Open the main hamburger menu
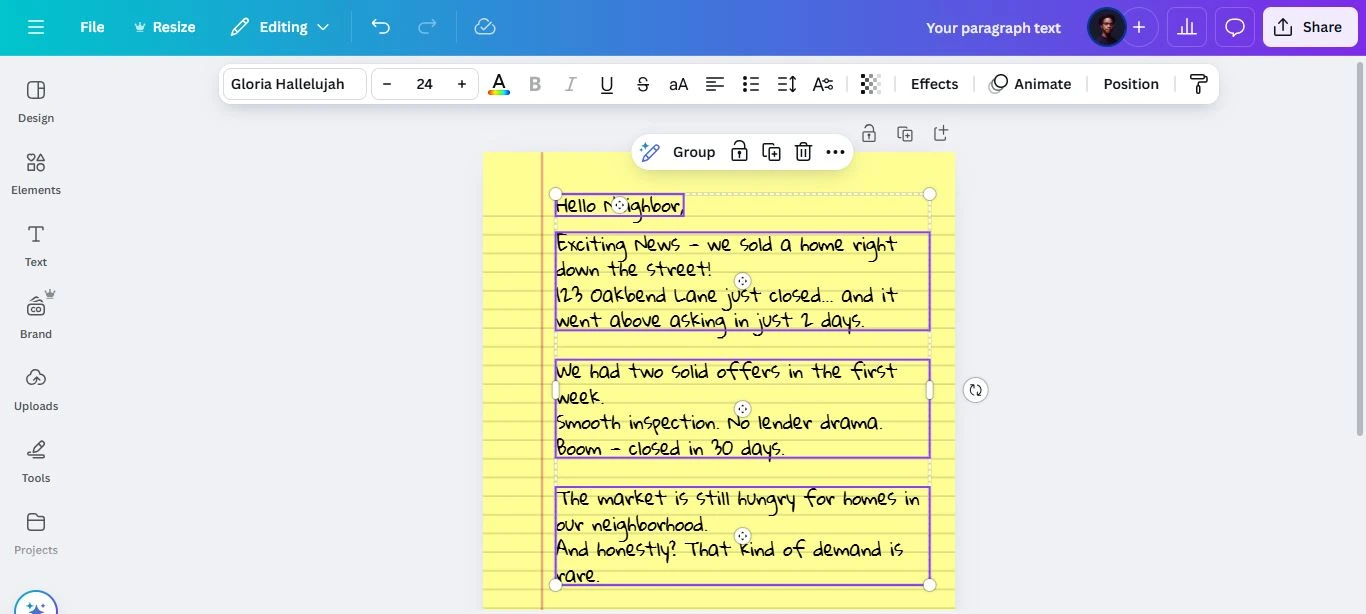This screenshot has width=1366, height=614. click(36, 27)
